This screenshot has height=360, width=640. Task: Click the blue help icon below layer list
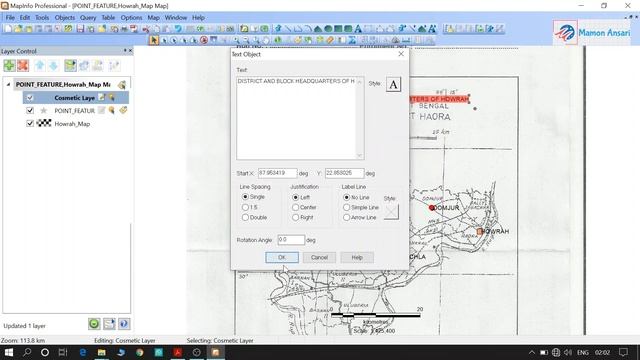(124, 324)
